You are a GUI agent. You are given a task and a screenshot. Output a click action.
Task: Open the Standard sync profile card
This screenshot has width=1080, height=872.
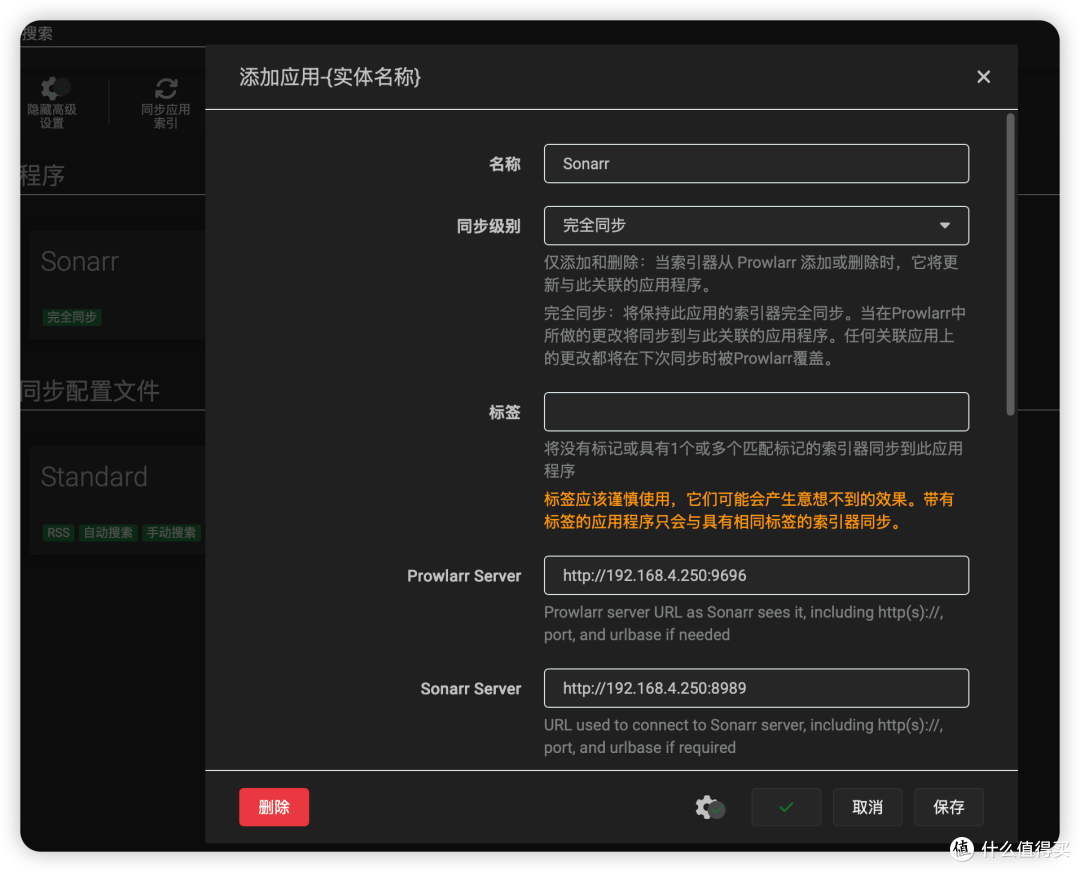[117, 500]
